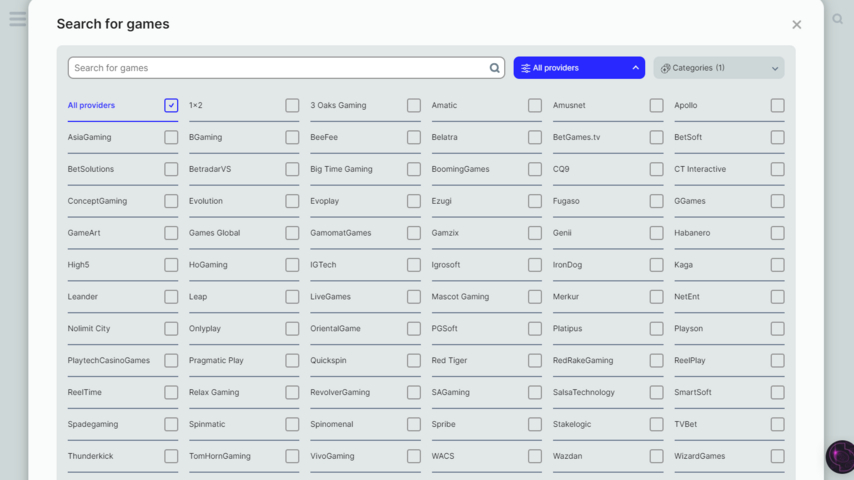The height and width of the screenshot is (480, 854).
Task: Check the Evolution provider box
Action: click(x=292, y=201)
